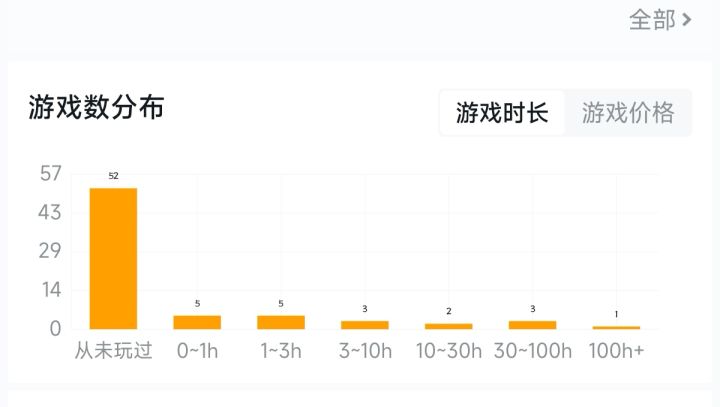This screenshot has height=407, width=720.
Task: Click the 100h+ bar in chart
Action: 616,327
